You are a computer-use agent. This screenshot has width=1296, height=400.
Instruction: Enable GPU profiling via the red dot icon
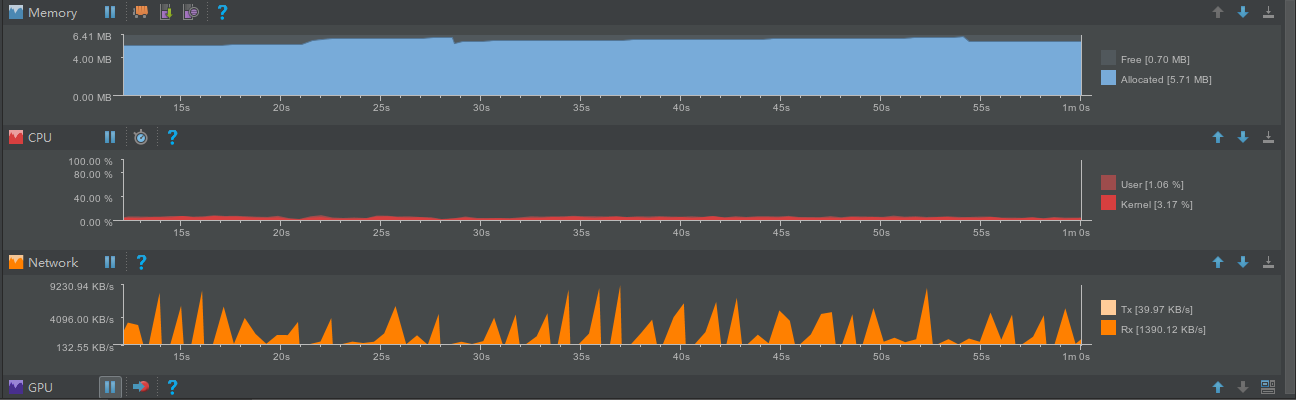(141, 386)
